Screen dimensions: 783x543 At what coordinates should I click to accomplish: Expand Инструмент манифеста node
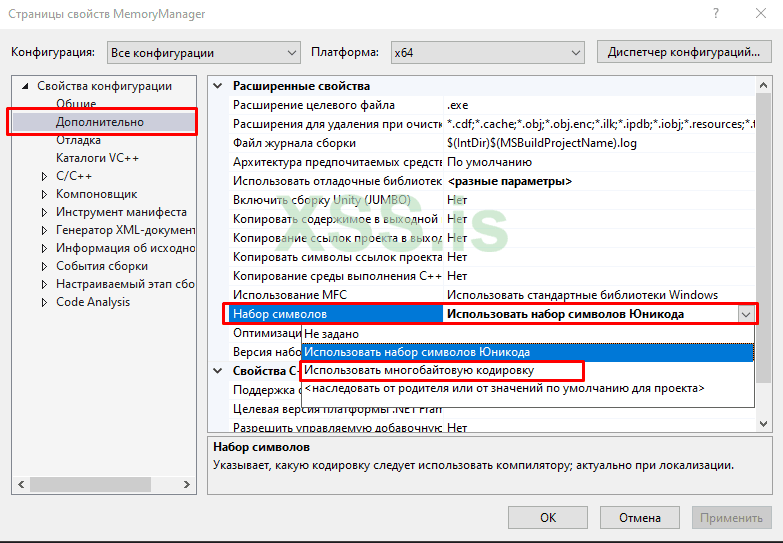point(44,212)
